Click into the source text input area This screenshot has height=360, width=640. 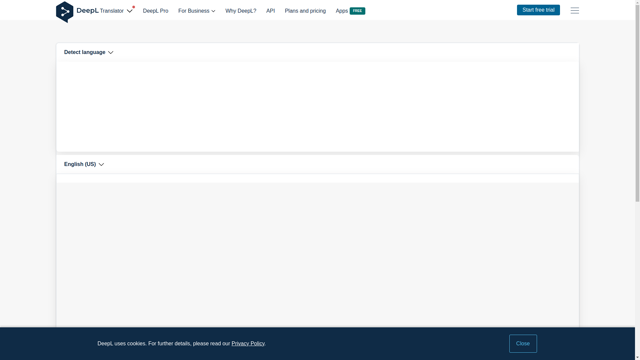[x=317, y=106]
